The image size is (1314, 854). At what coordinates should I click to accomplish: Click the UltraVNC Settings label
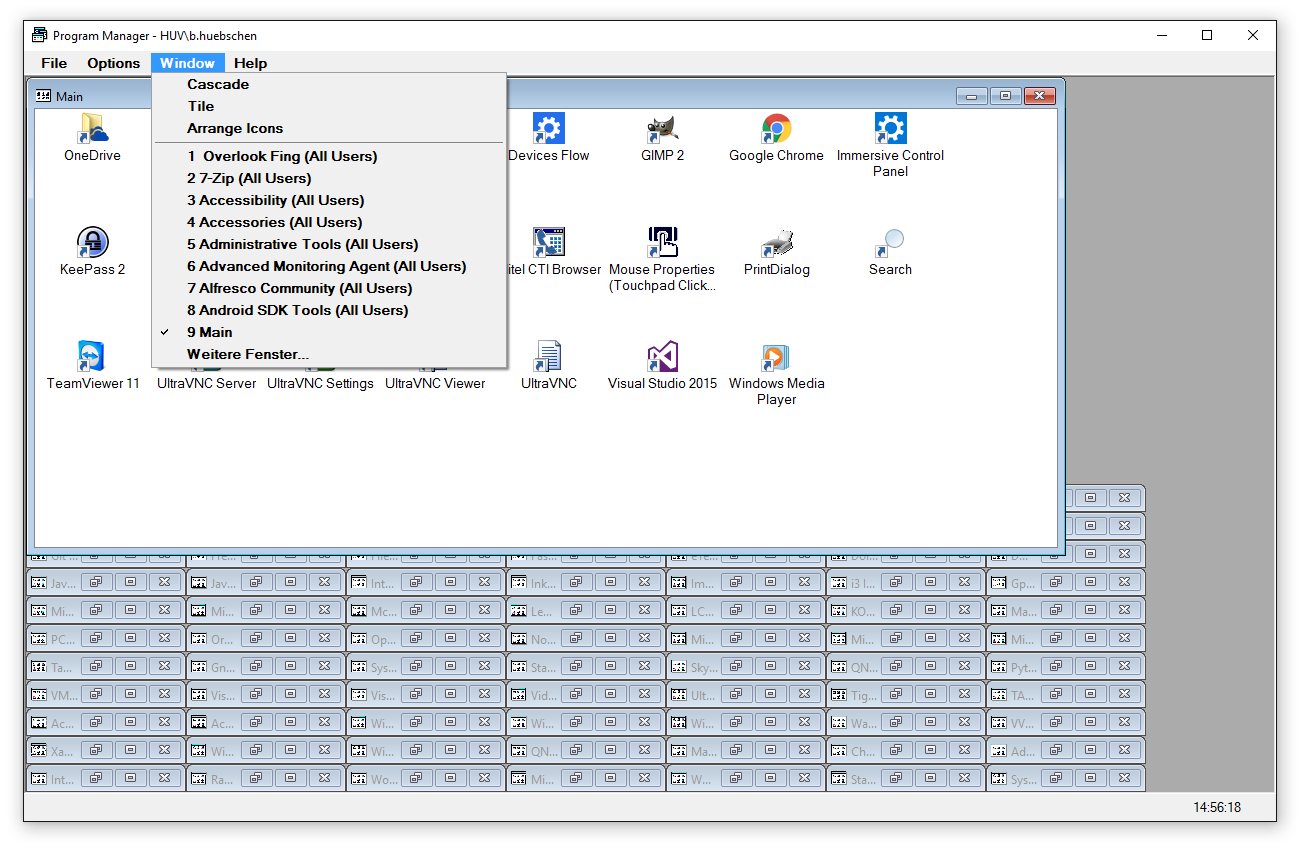pyautogui.click(x=320, y=383)
